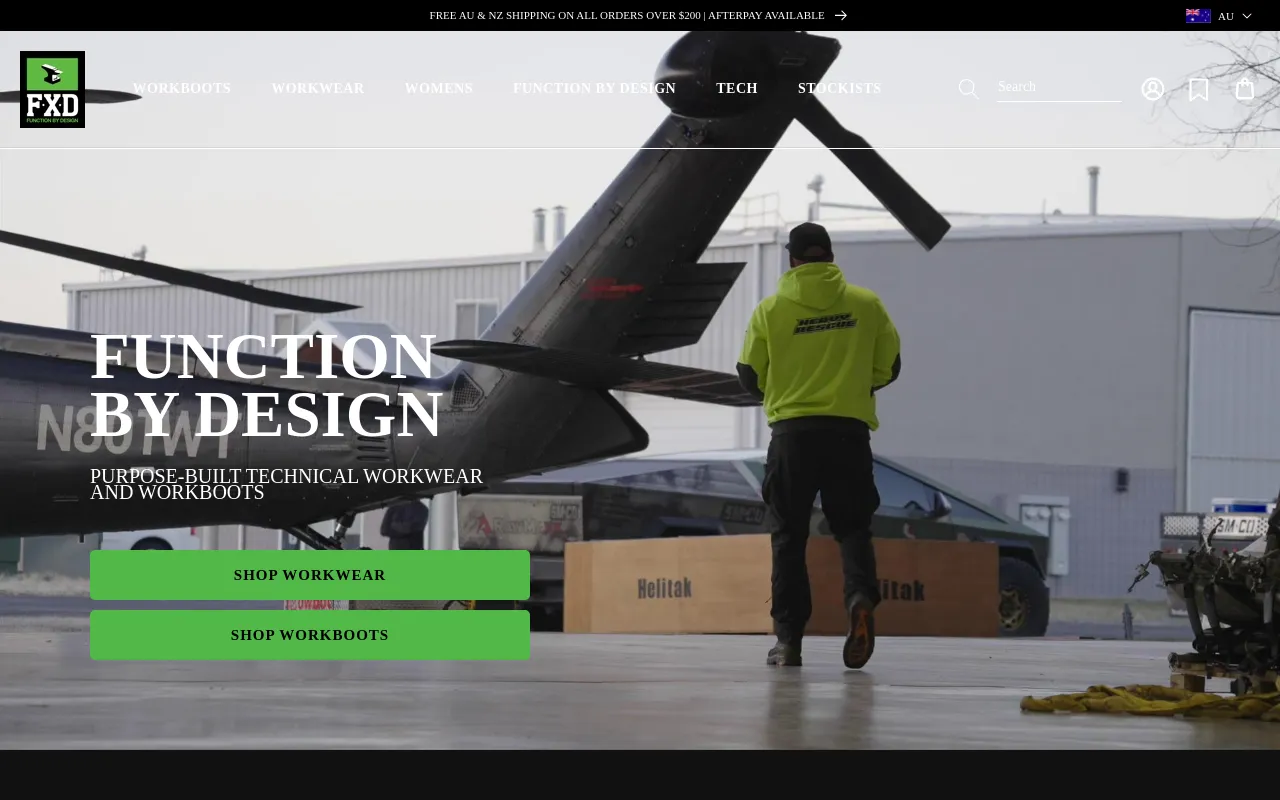This screenshot has height=800, width=1280.
Task: Click the FUNCTION BY DESIGN hero heading
Action: [267, 385]
